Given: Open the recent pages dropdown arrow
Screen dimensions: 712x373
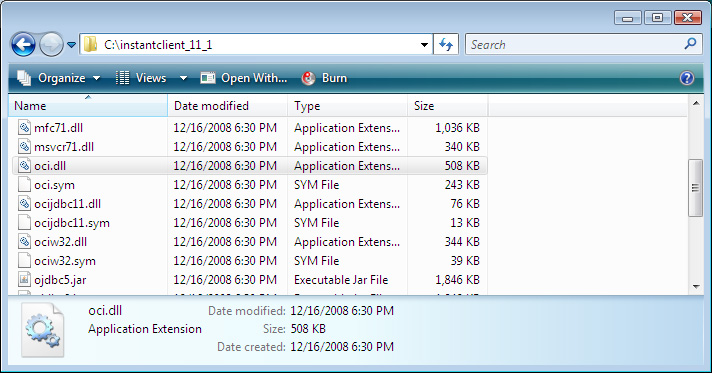Looking at the screenshot, I should click(x=71, y=45).
